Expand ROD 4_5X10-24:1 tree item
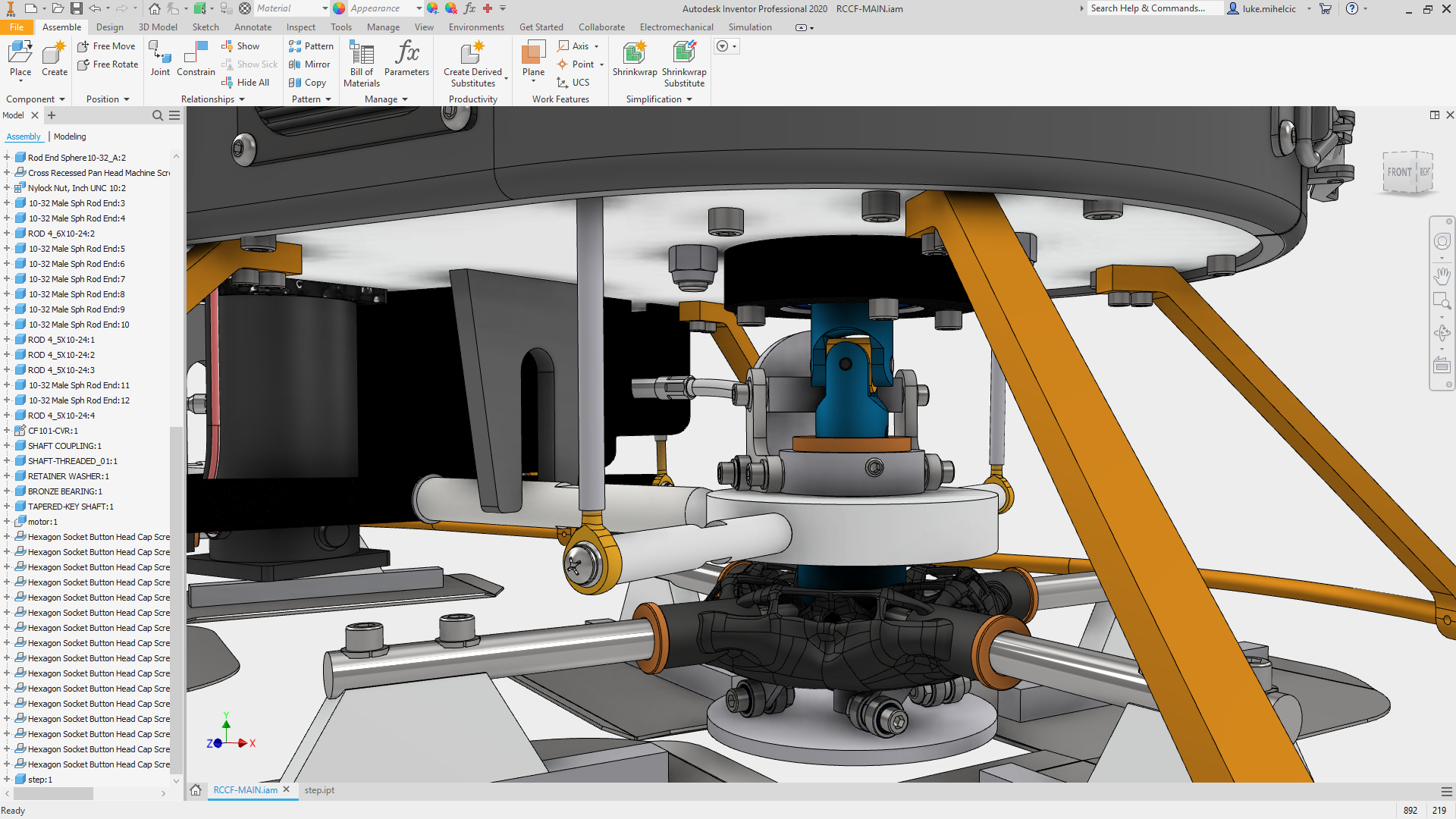Viewport: 1456px width, 819px height. point(7,339)
